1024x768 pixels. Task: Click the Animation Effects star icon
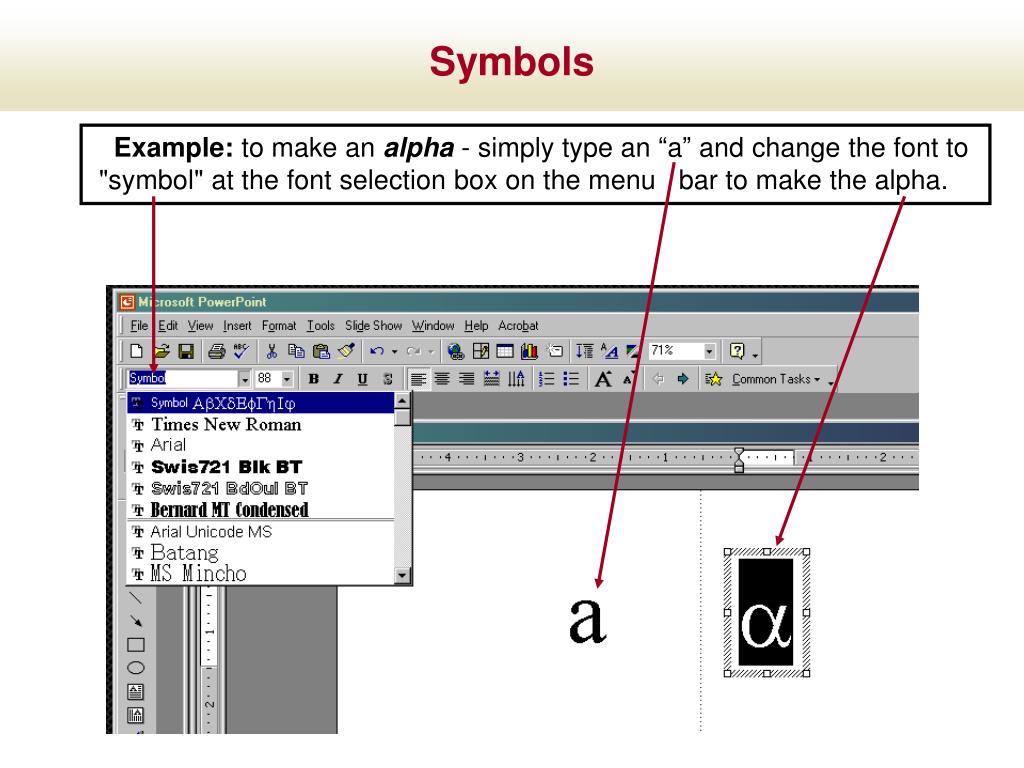(x=713, y=379)
